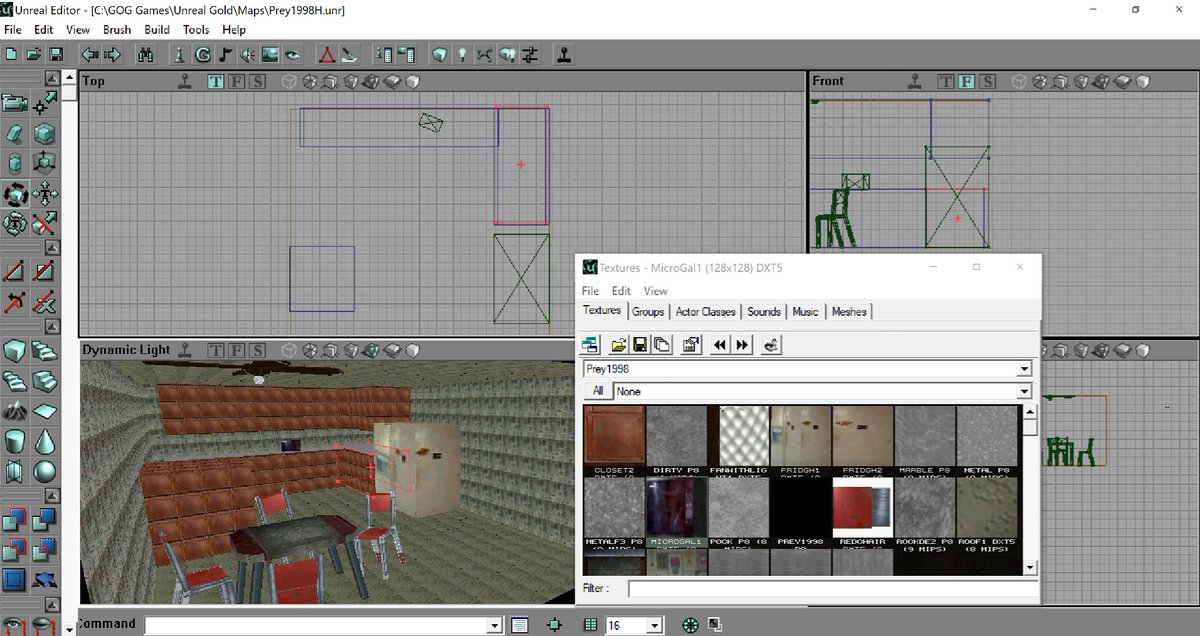Toggle wireframe render mode in Top viewport

(289, 82)
